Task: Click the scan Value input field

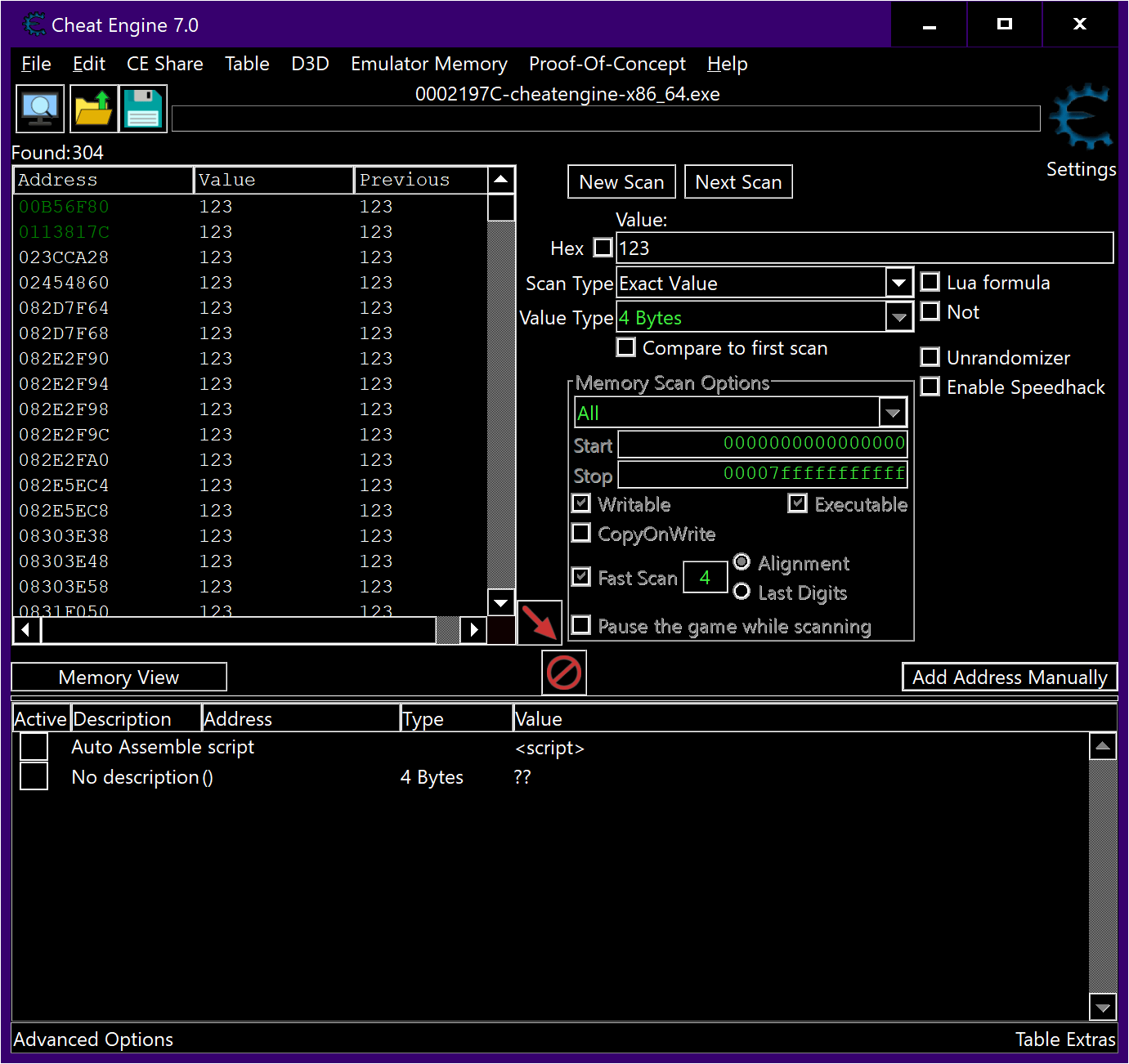Action: (x=865, y=248)
